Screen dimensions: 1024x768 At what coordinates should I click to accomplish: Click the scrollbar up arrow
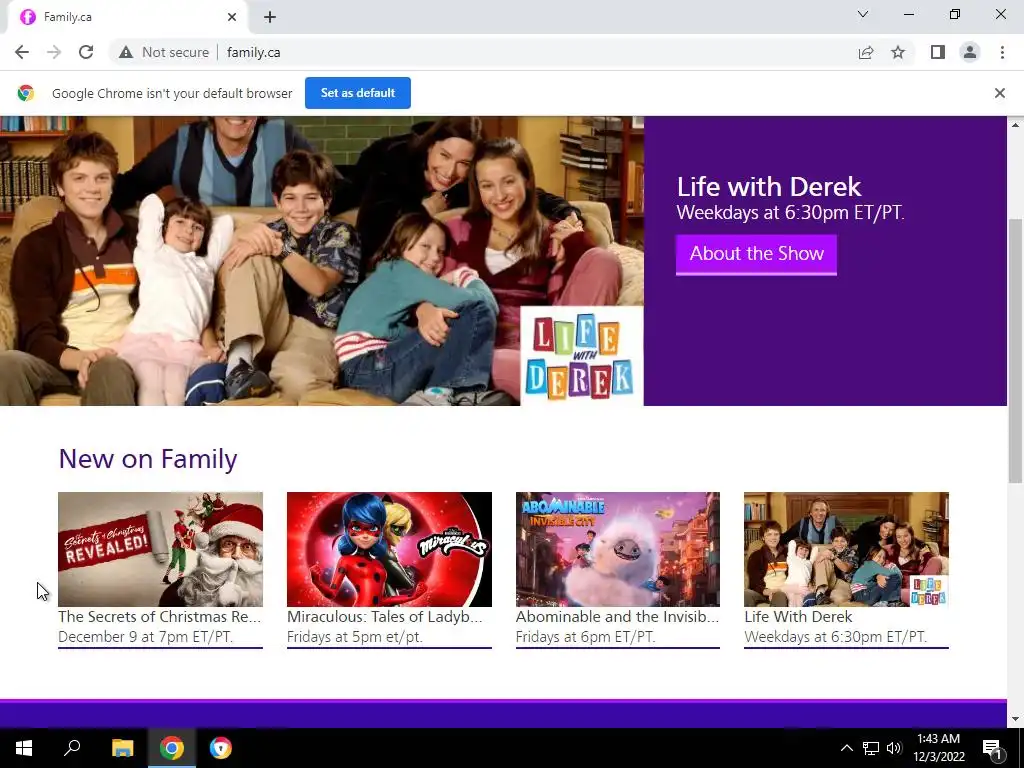[1015, 124]
